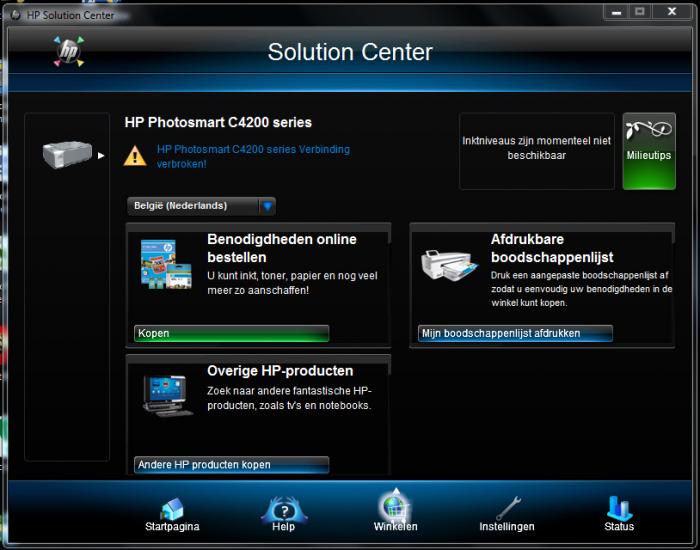Open the België (Nederlands) country dropdown

(x=201, y=206)
